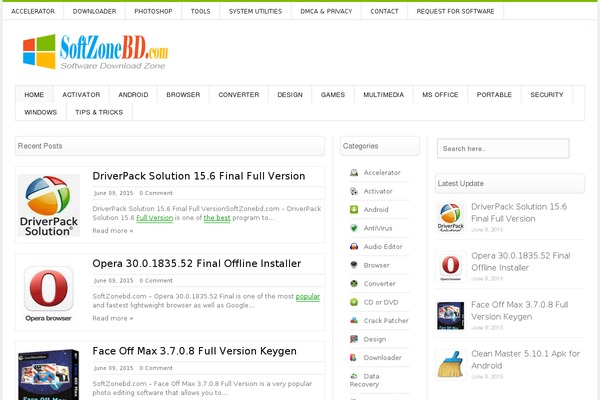Open Latest Update DriverPack Solution link

[519, 212]
